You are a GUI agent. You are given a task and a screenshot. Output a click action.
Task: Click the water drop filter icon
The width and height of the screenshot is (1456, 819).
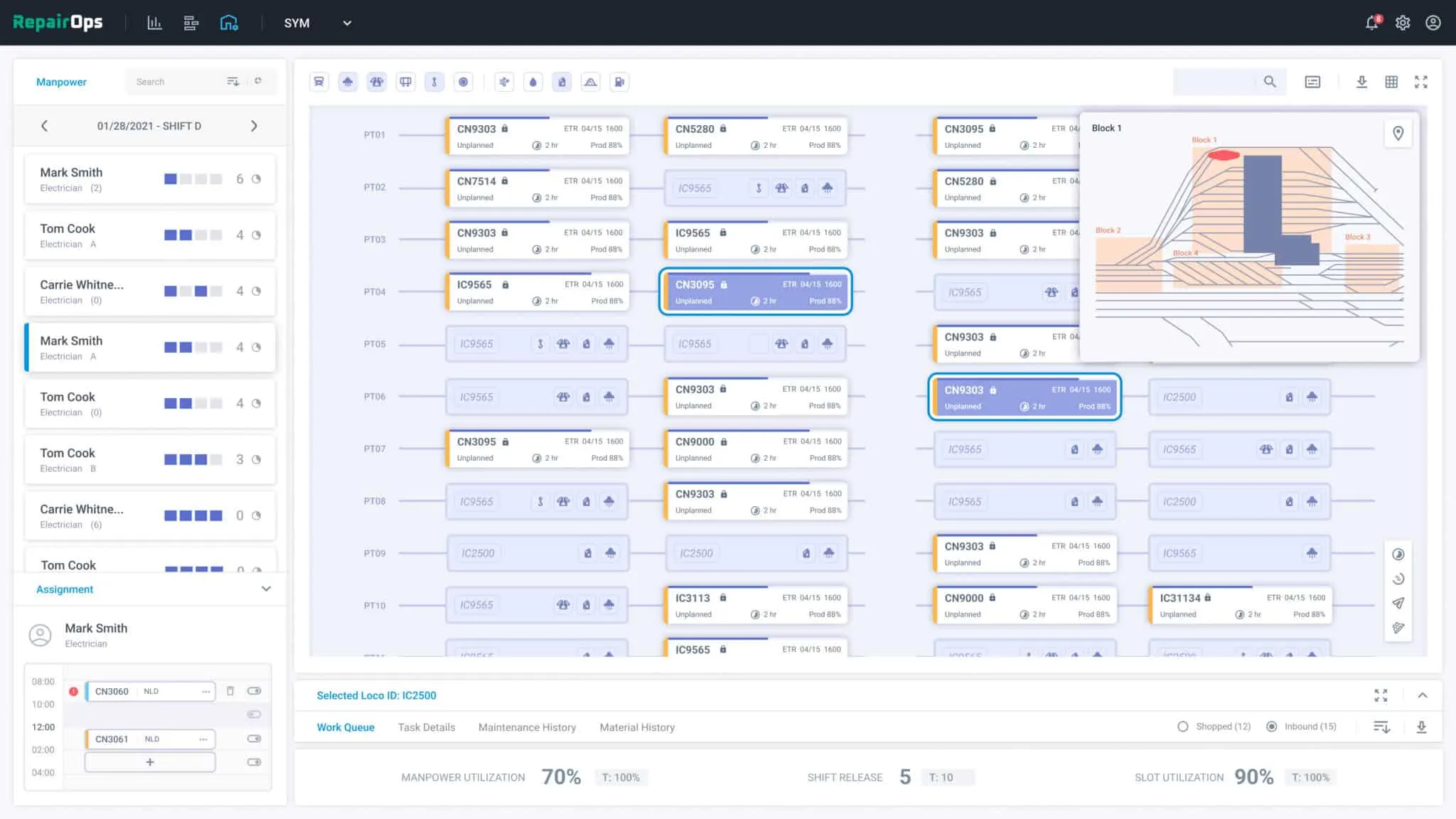[533, 82]
